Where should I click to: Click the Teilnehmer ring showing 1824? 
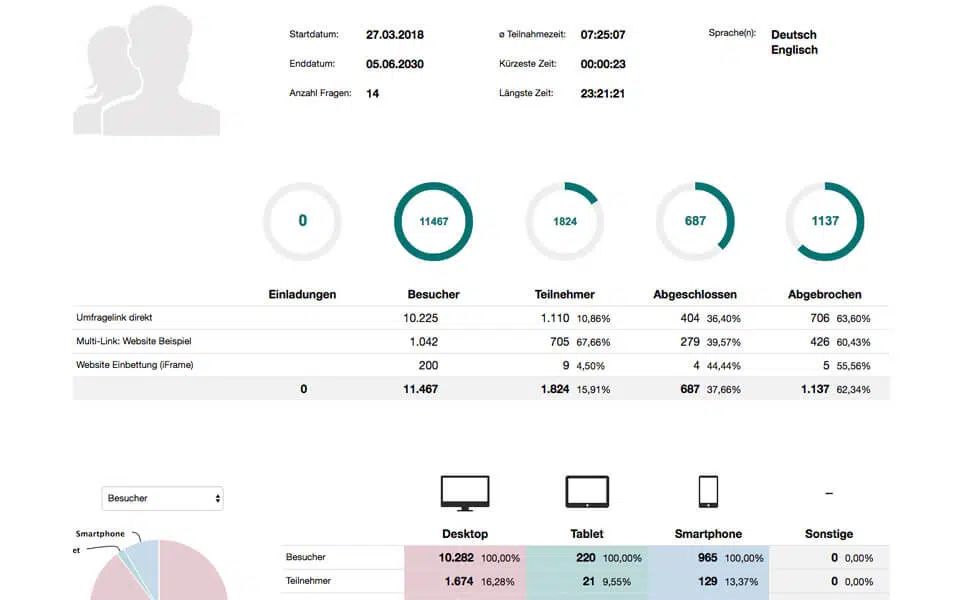coord(564,221)
